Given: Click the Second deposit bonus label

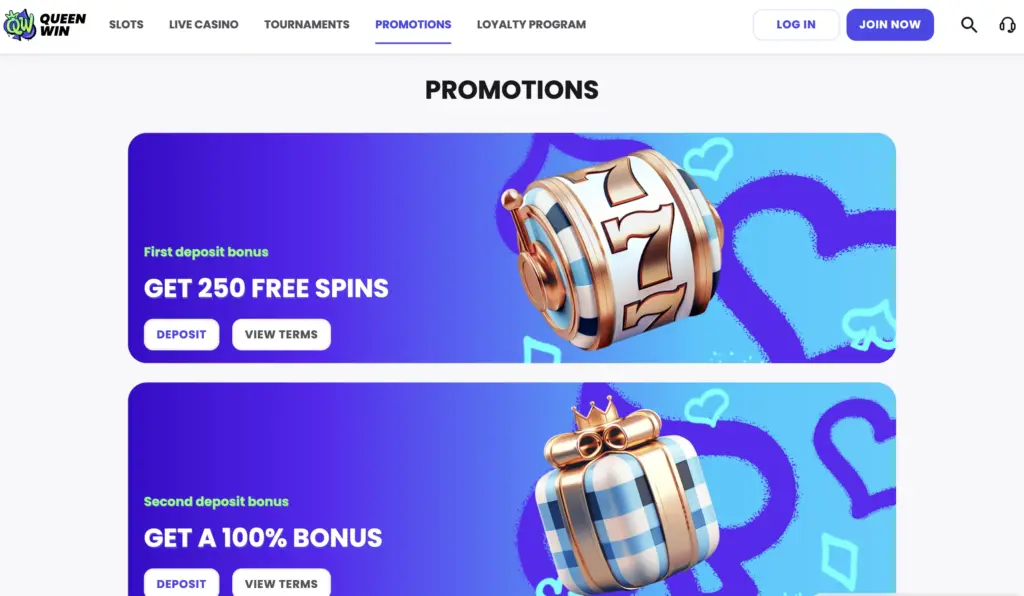Looking at the screenshot, I should tap(216, 501).
